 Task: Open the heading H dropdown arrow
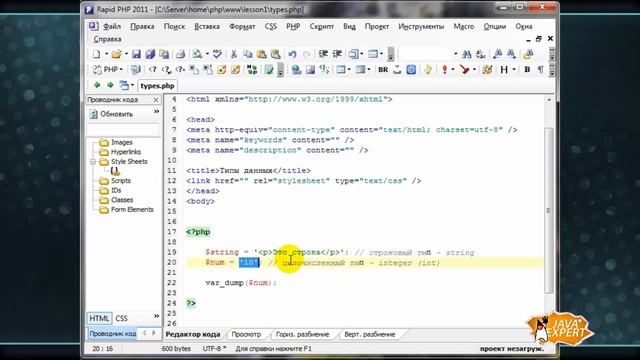tap(514, 70)
